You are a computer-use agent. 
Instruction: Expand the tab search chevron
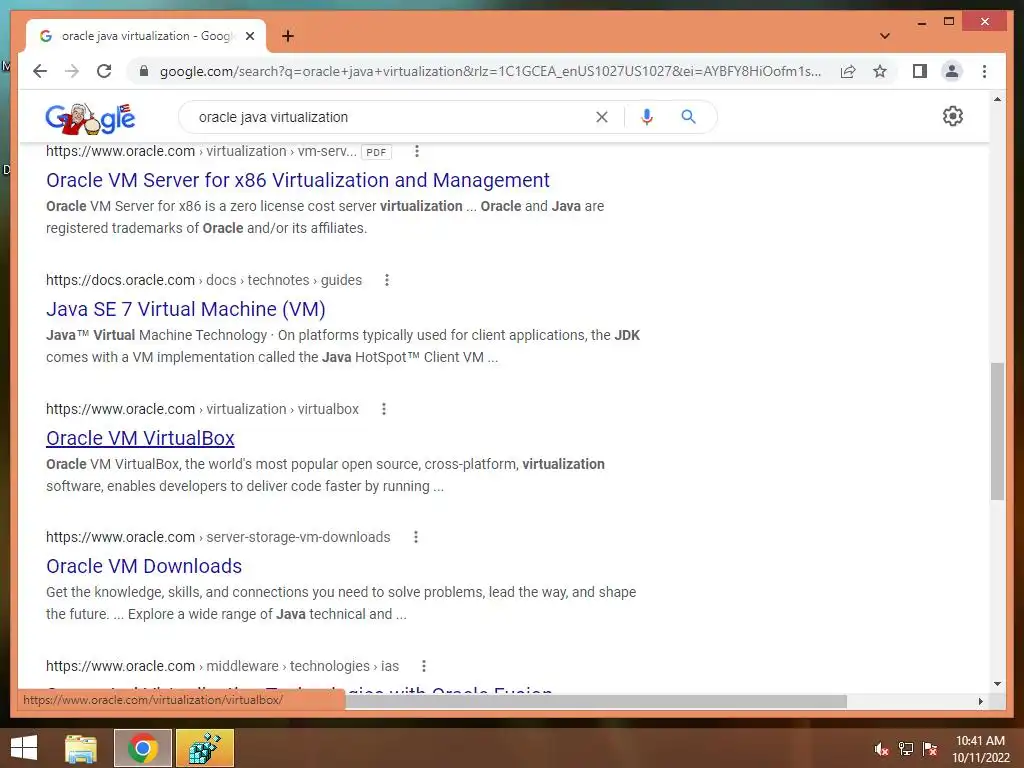tap(885, 36)
